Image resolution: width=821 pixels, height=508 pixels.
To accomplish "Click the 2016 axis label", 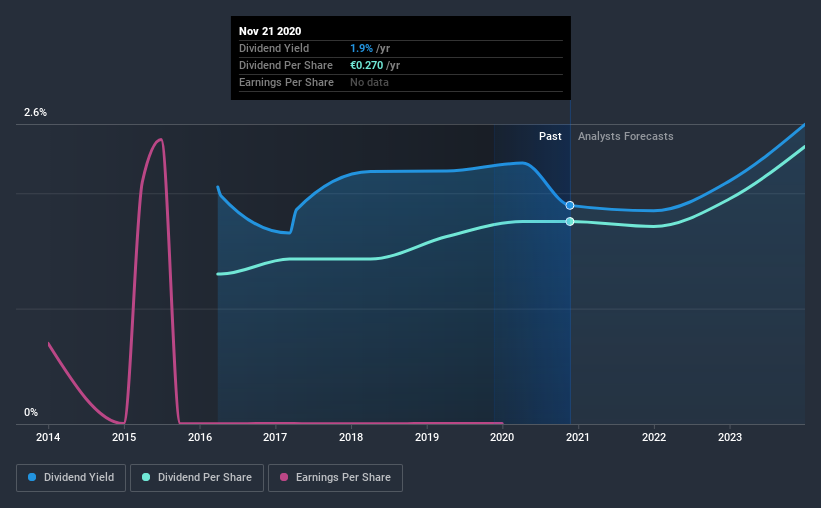I will pyautogui.click(x=200, y=437).
